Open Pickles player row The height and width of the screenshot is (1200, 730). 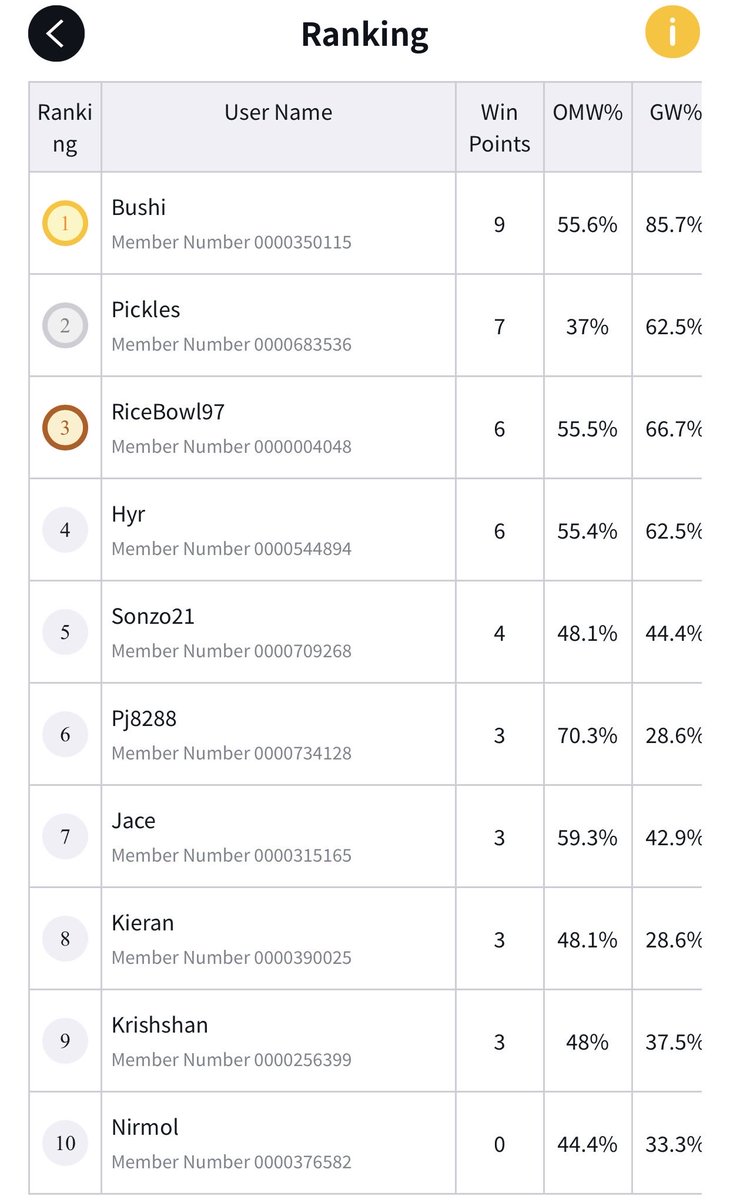365,326
